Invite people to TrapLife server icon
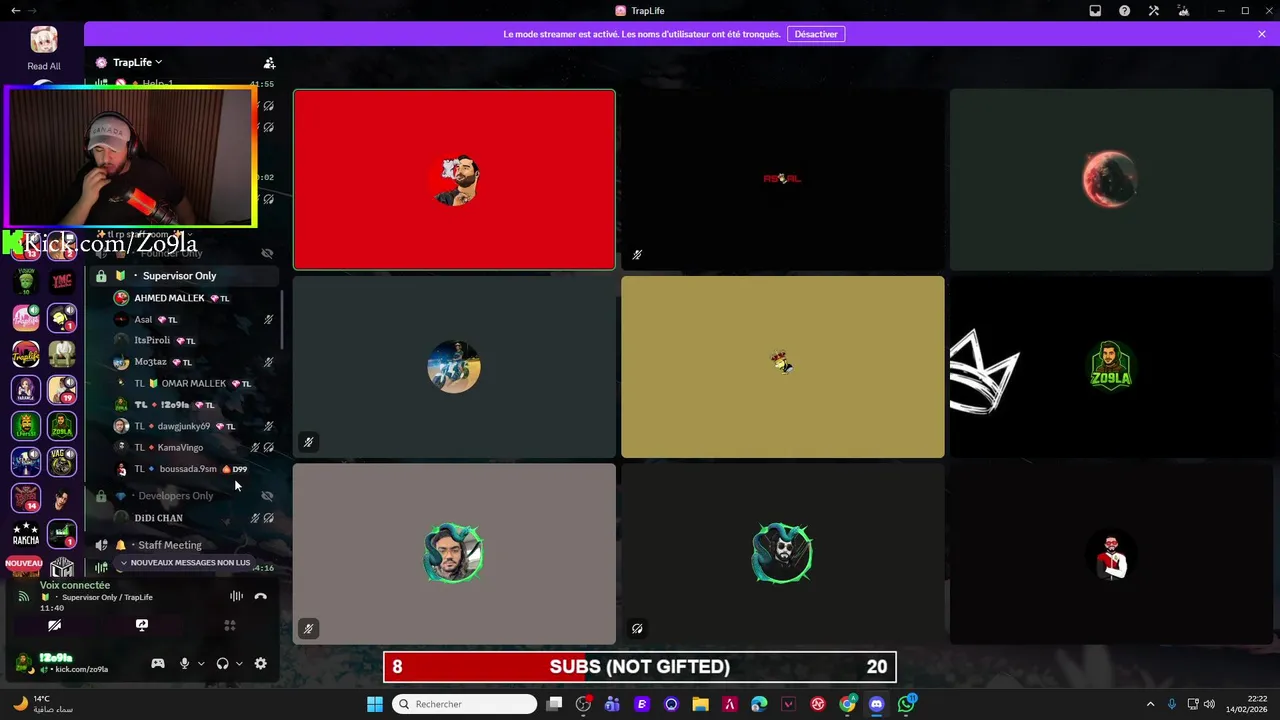Image resolution: width=1280 pixels, height=720 pixels. pos(269,62)
